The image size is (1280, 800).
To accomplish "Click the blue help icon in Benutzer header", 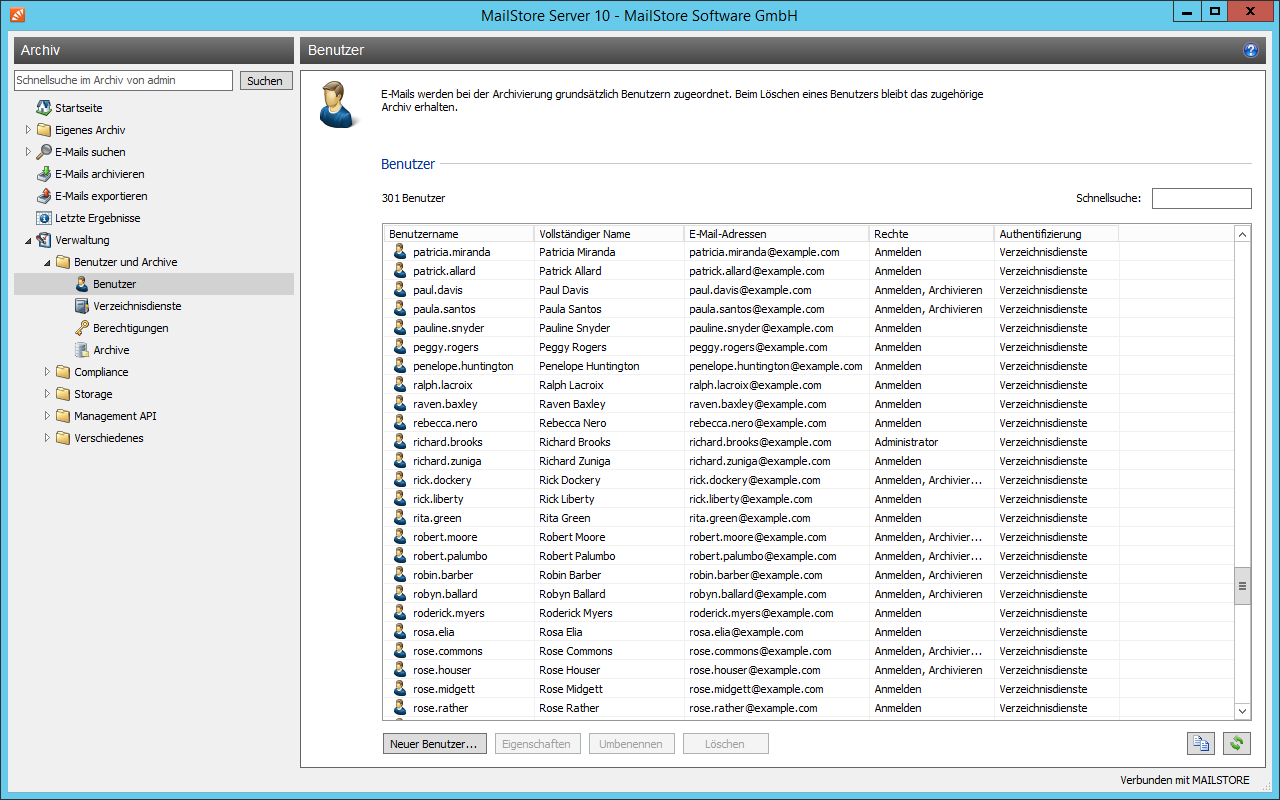I will (x=1250, y=50).
